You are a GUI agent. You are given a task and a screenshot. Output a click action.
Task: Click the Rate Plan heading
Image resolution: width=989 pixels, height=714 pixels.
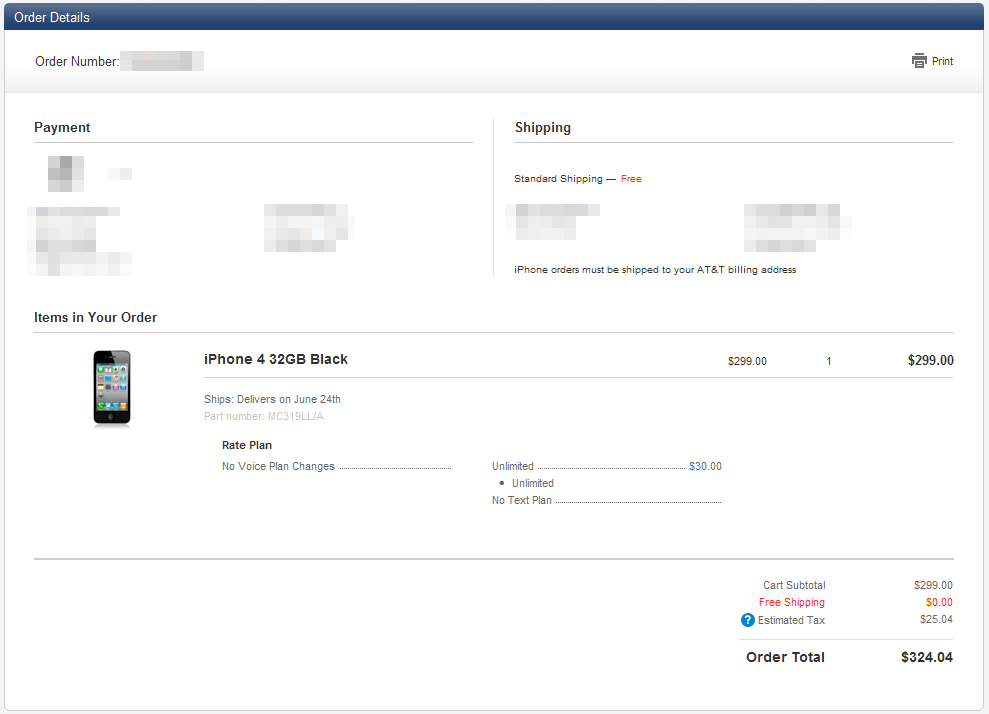click(247, 445)
